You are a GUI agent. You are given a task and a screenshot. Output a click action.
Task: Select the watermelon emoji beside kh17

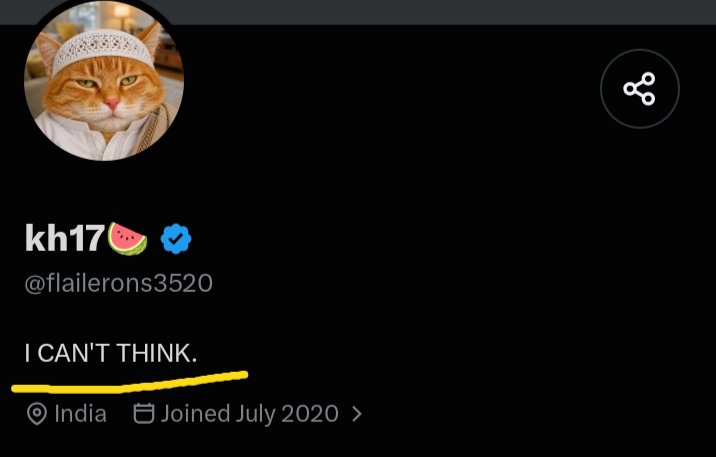tap(127, 239)
